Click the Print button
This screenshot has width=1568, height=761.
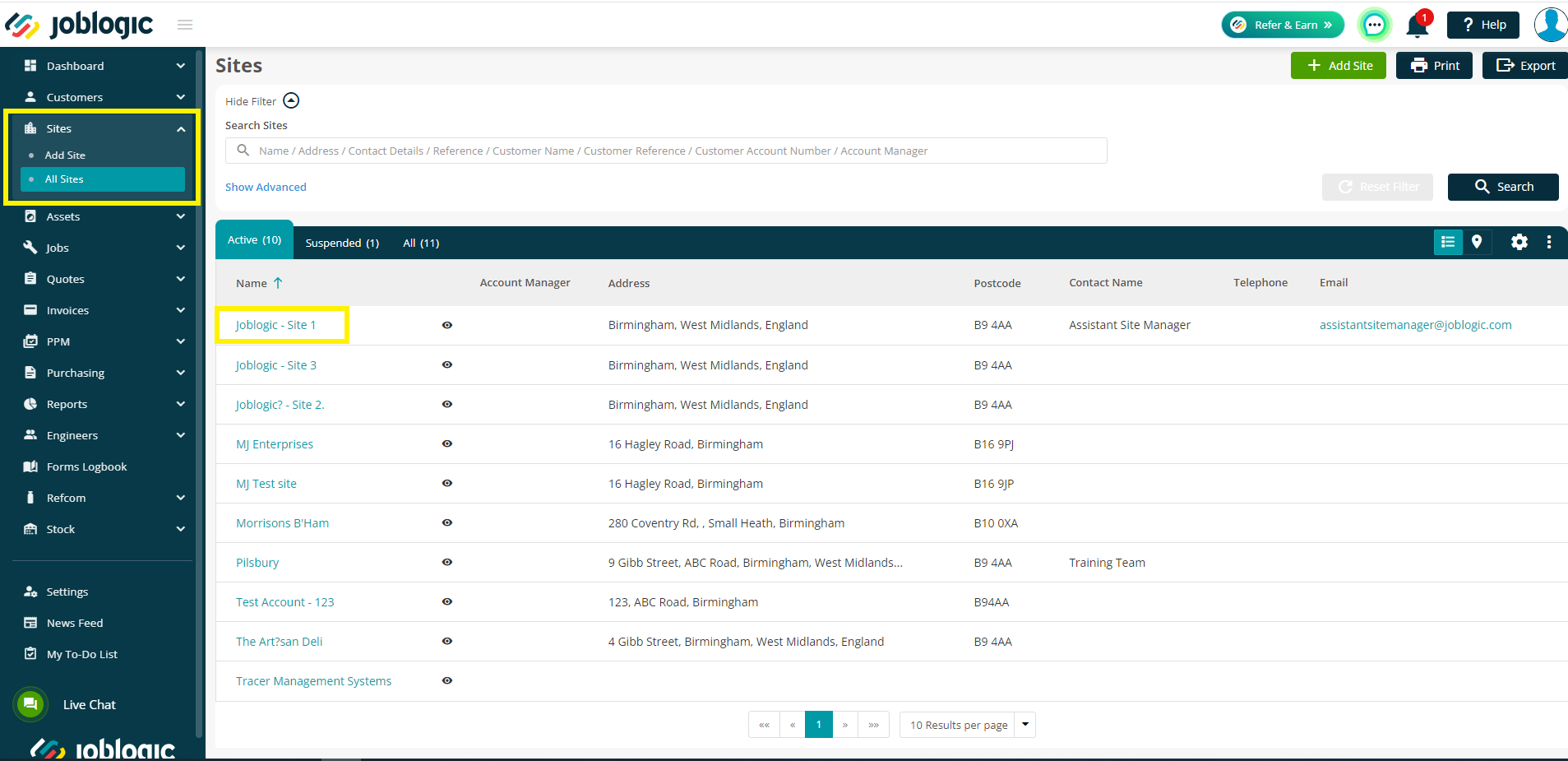pos(1434,66)
